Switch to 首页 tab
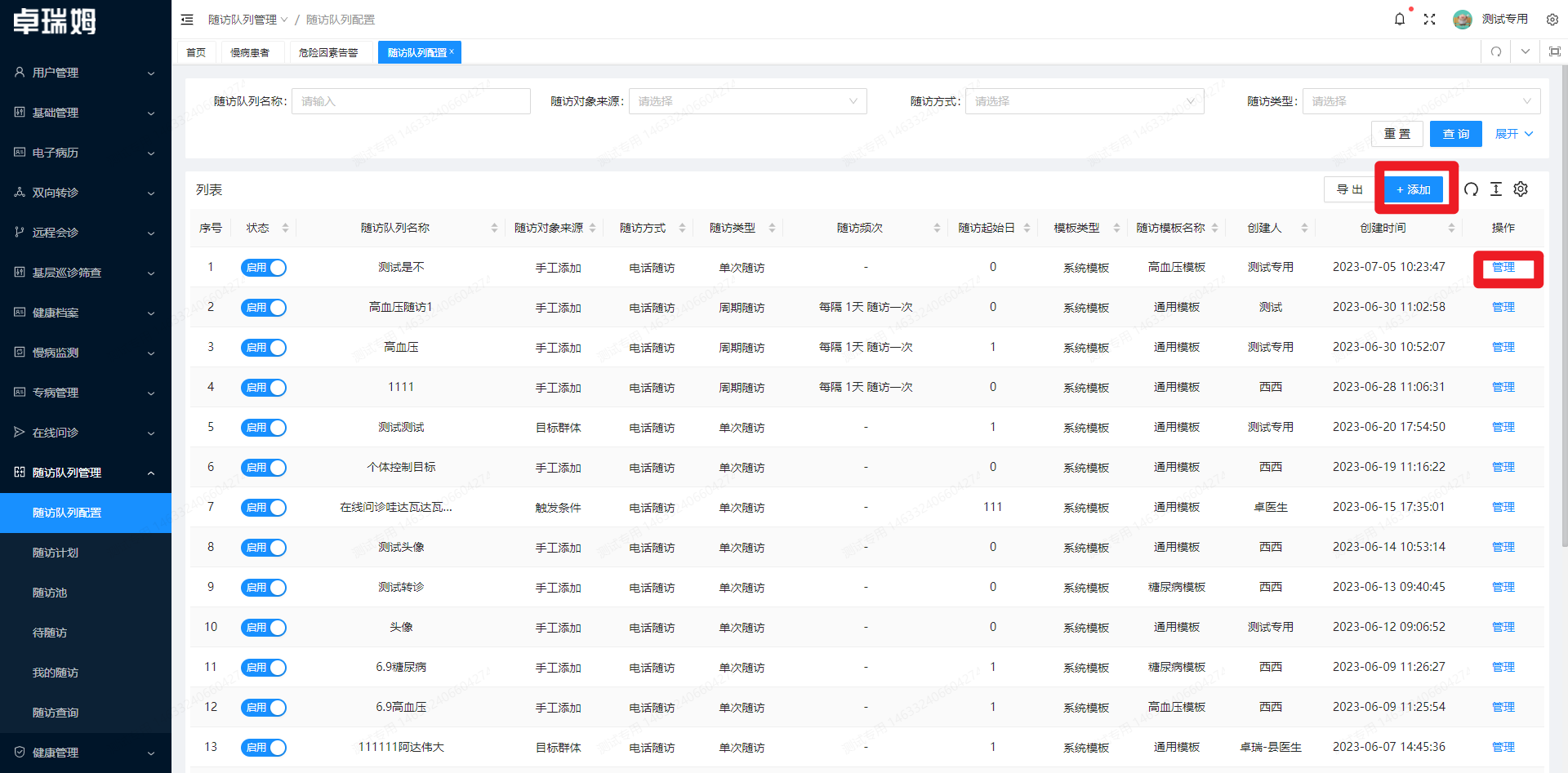The height and width of the screenshot is (773, 1568). click(x=196, y=52)
